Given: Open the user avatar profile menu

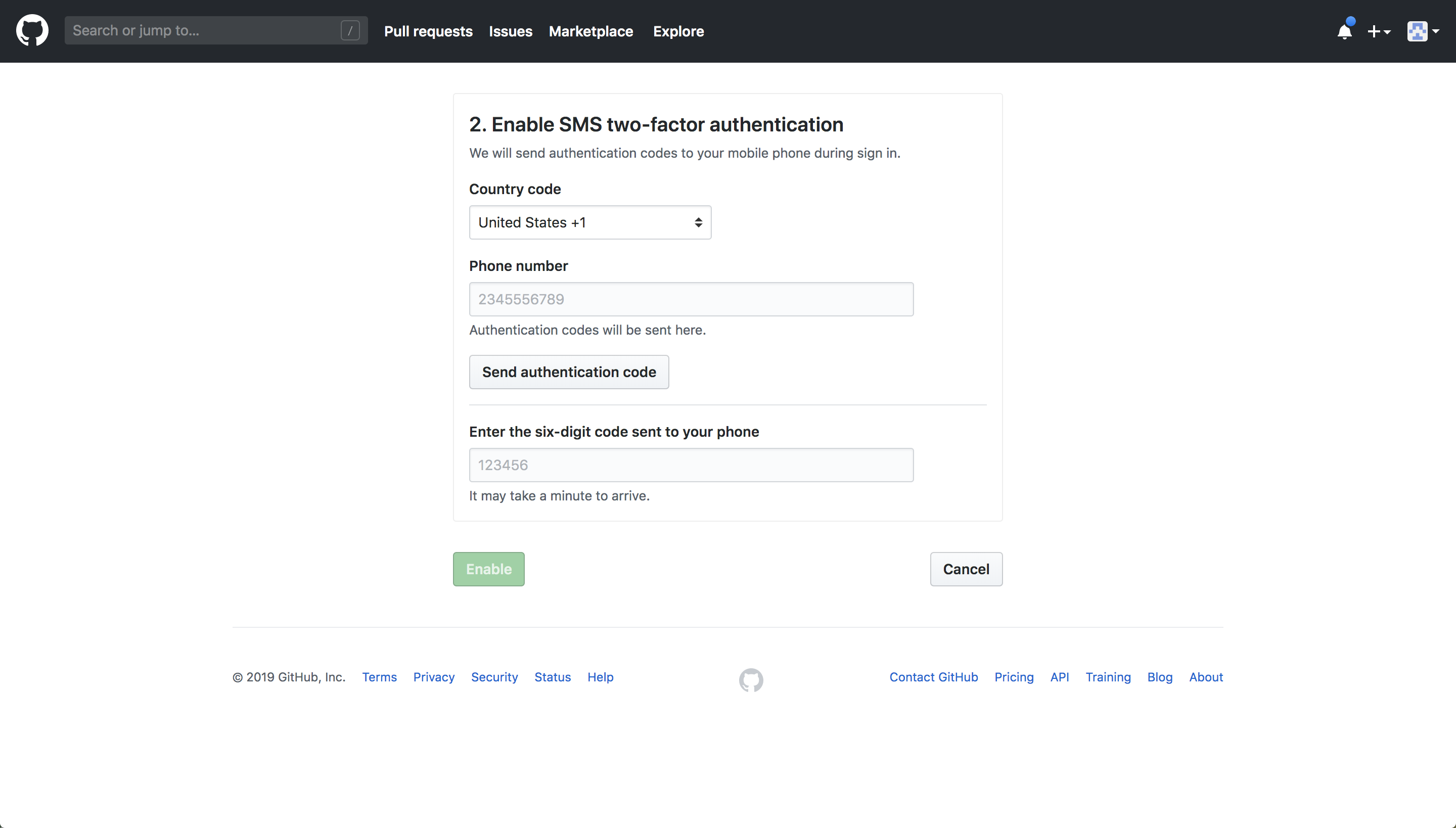Looking at the screenshot, I should point(1423,31).
